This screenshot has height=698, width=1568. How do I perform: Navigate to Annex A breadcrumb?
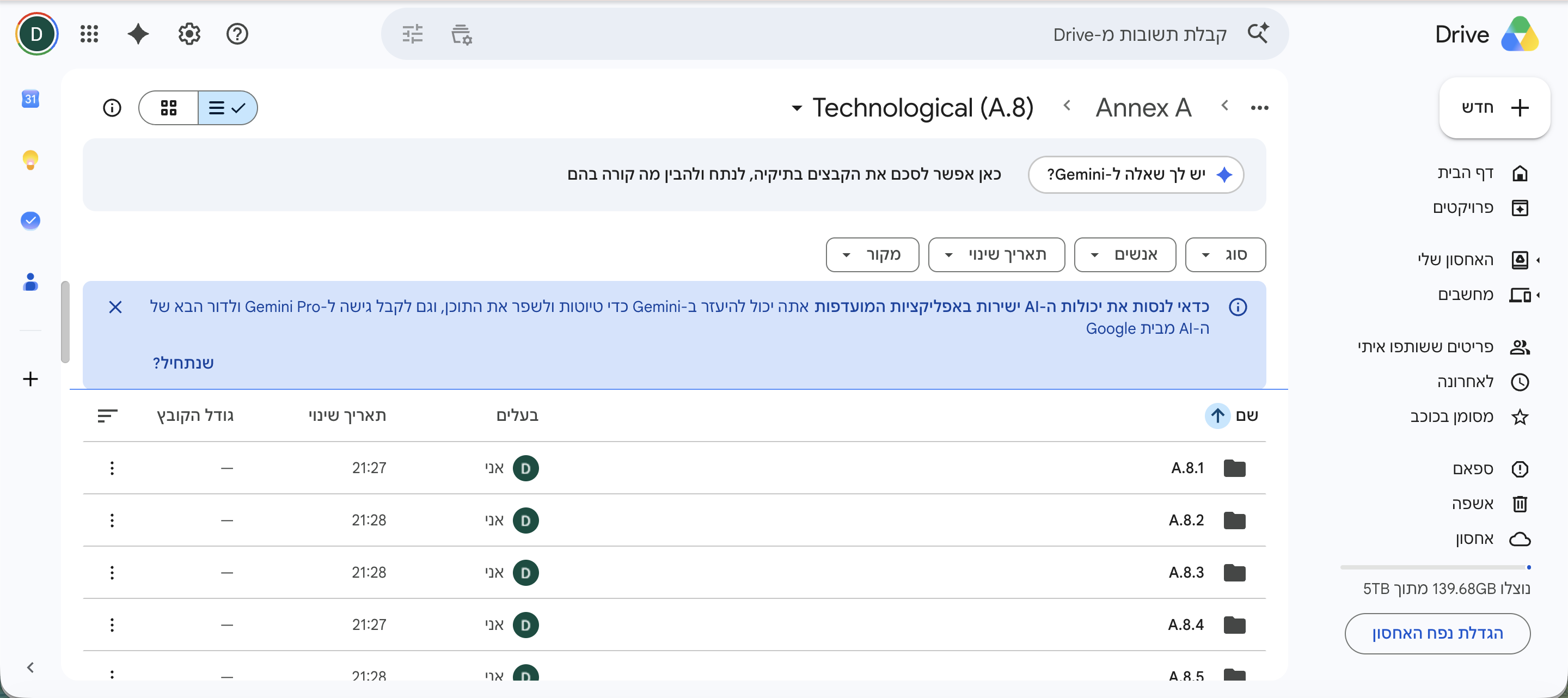[x=1143, y=108]
